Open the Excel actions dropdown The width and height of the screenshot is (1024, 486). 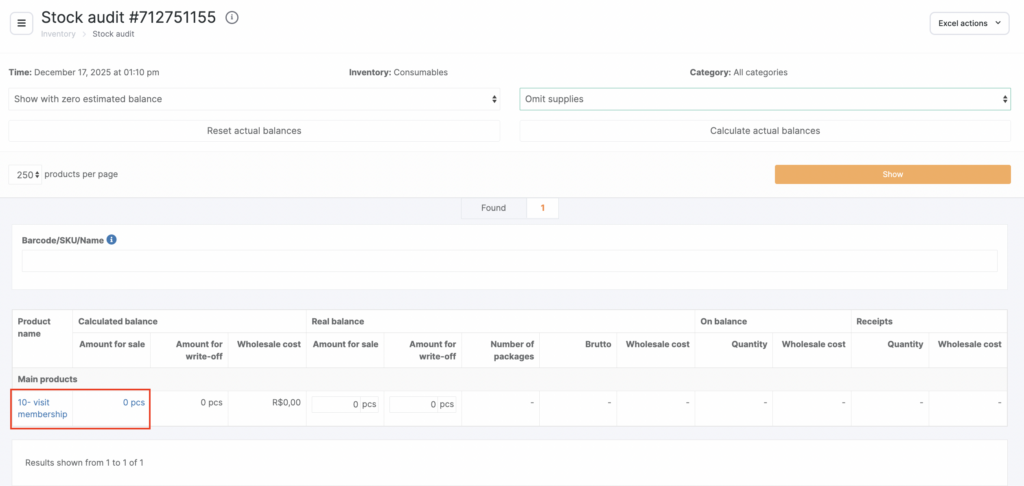pyautogui.click(x=969, y=23)
